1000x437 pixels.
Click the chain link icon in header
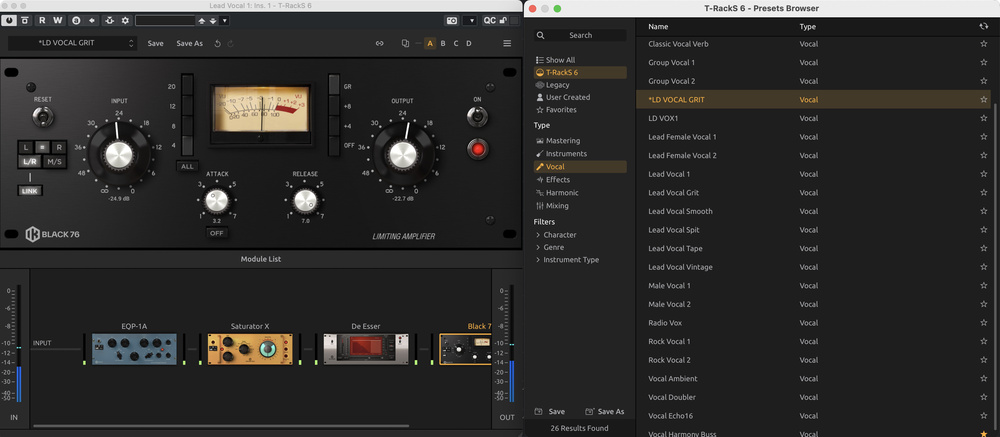379,43
